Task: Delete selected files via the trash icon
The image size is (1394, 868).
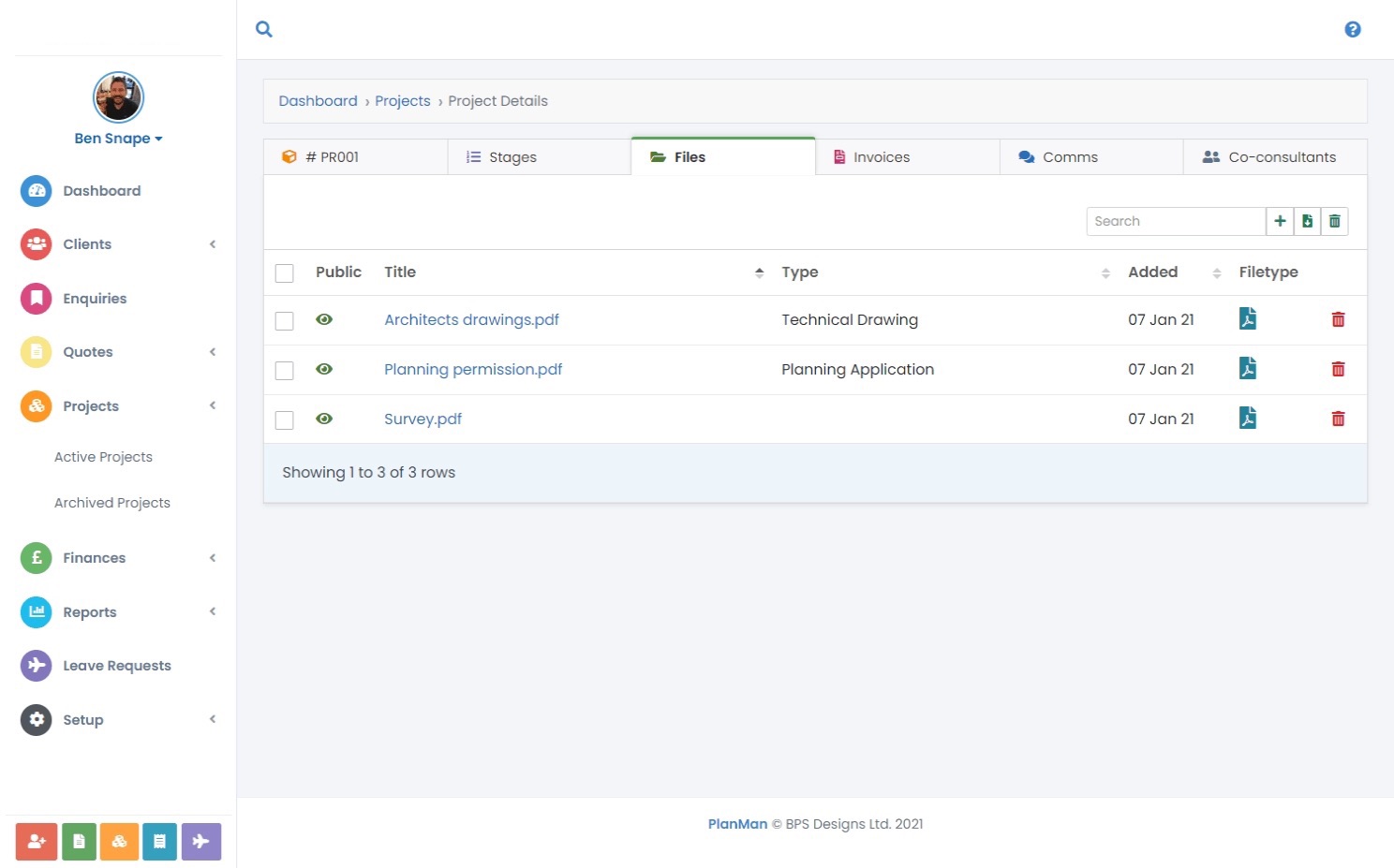Action: point(1334,221)
